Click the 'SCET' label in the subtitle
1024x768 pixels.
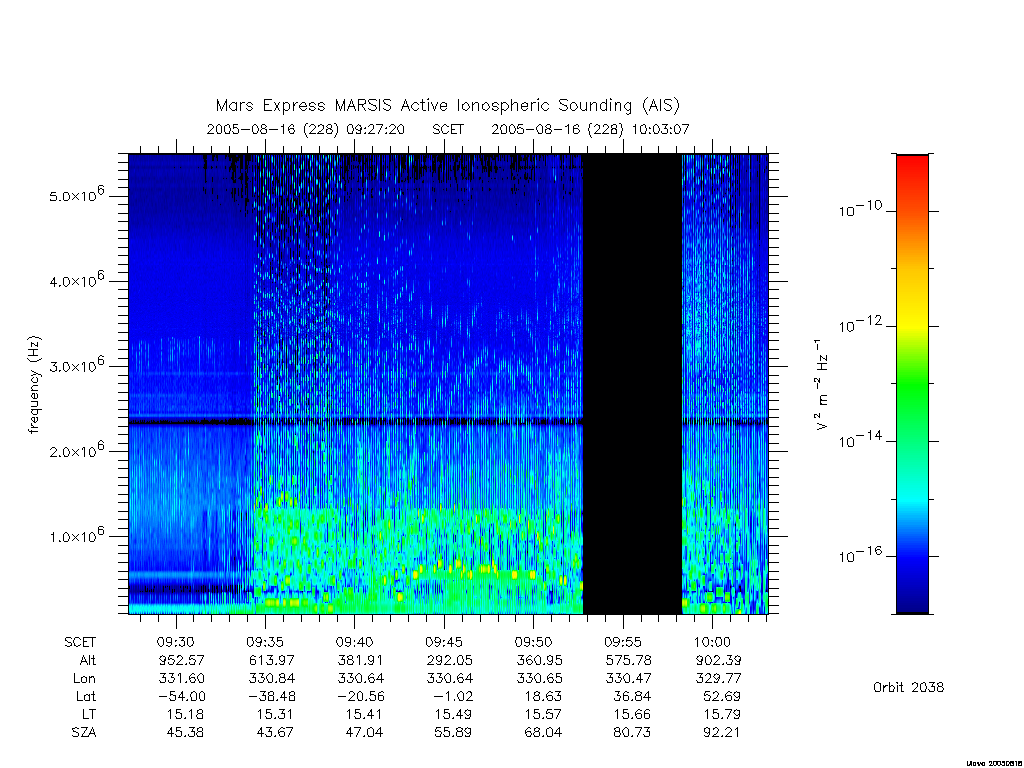pyautogui.click(x=448, y=129)
